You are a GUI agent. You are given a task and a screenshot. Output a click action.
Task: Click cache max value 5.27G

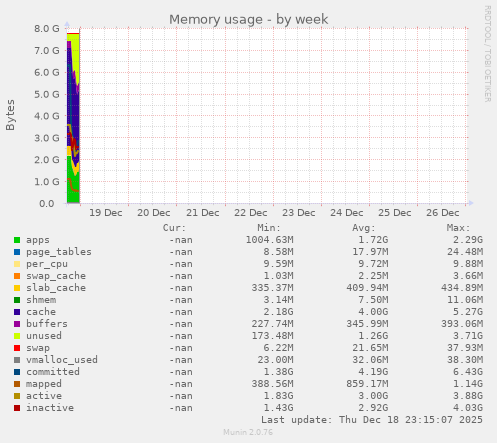coord(468,312)
